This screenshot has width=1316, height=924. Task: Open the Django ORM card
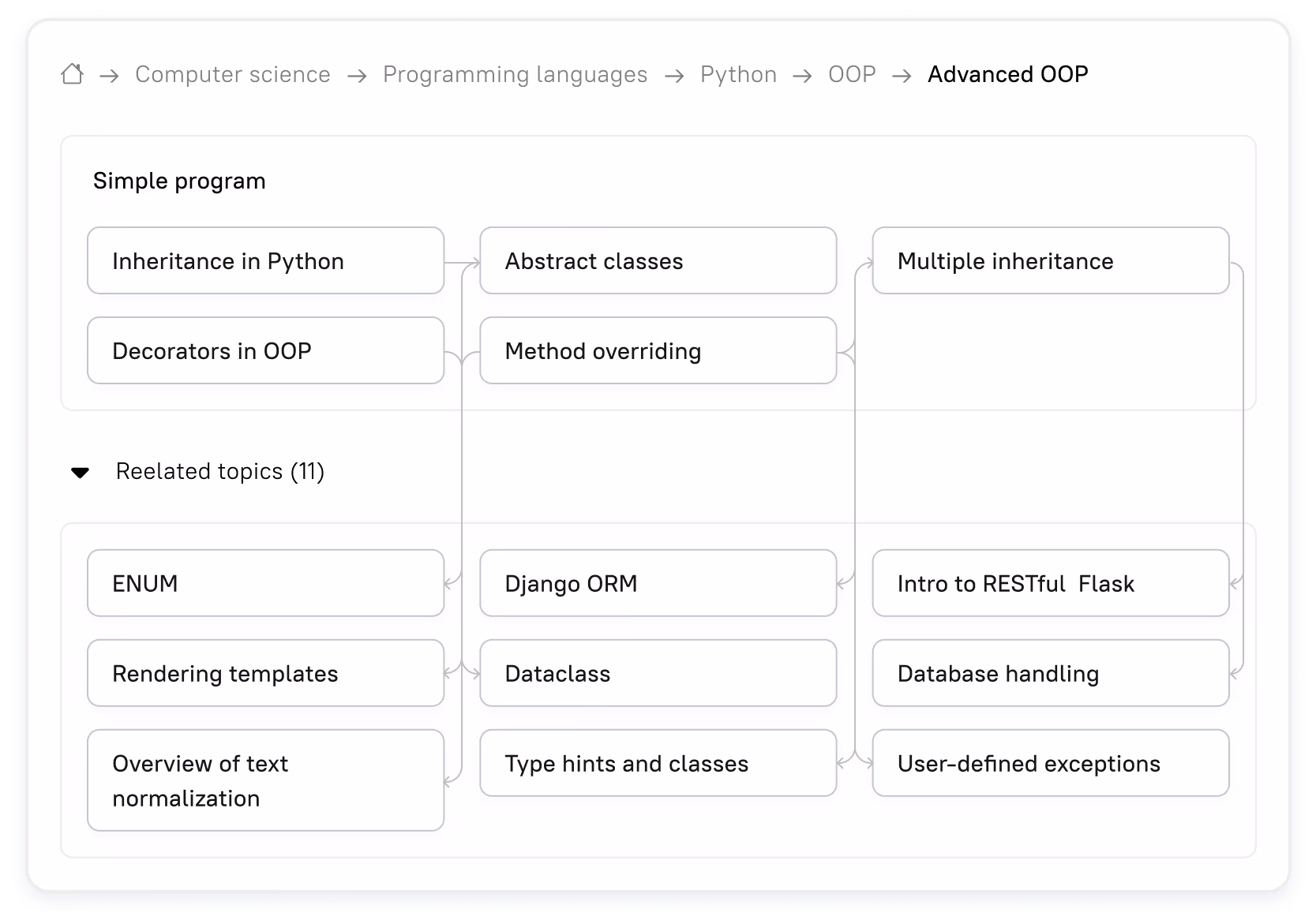point(658,583)
